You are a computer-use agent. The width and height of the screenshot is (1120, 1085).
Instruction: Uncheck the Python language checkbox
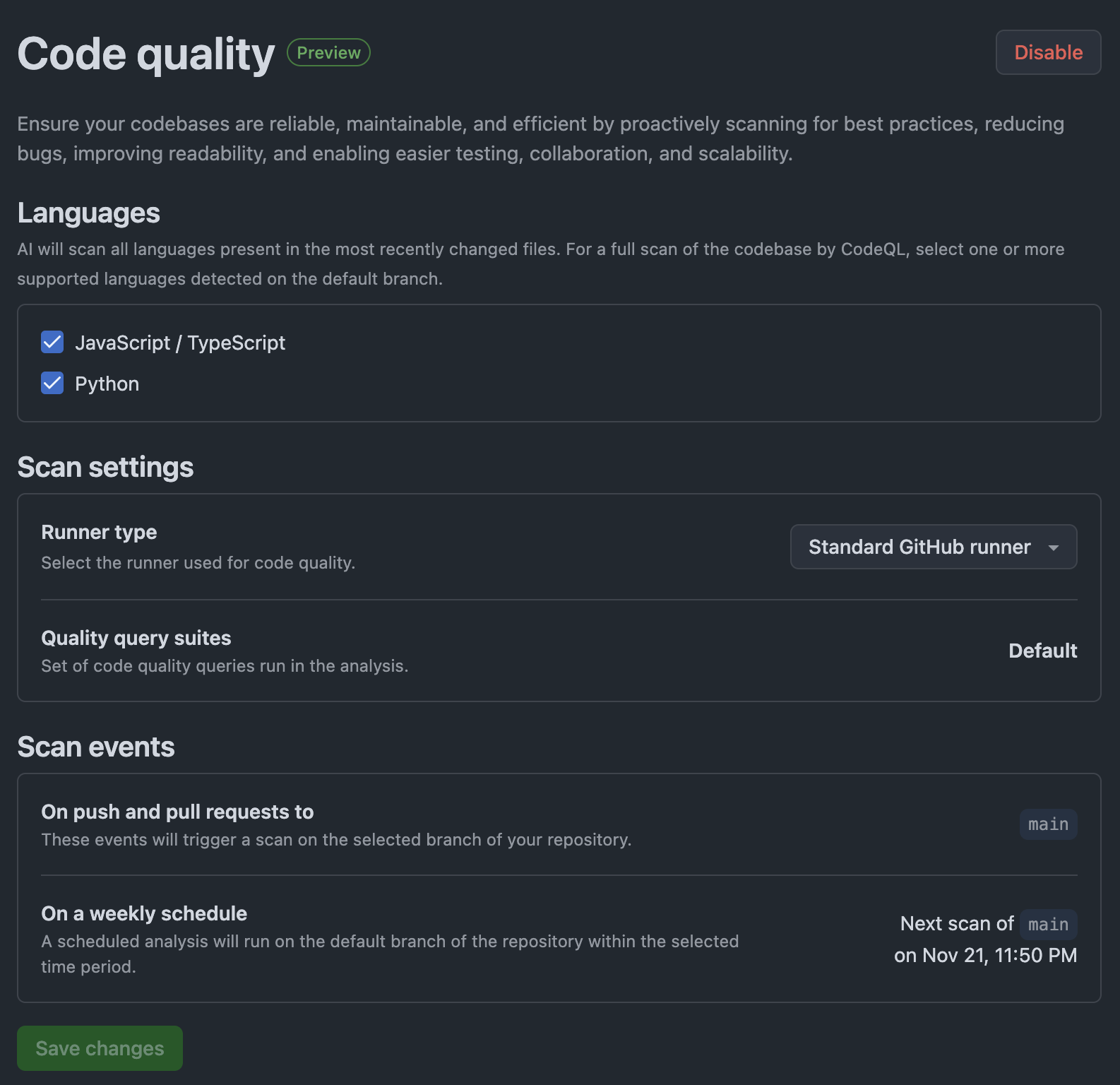(x=52, y=383)
